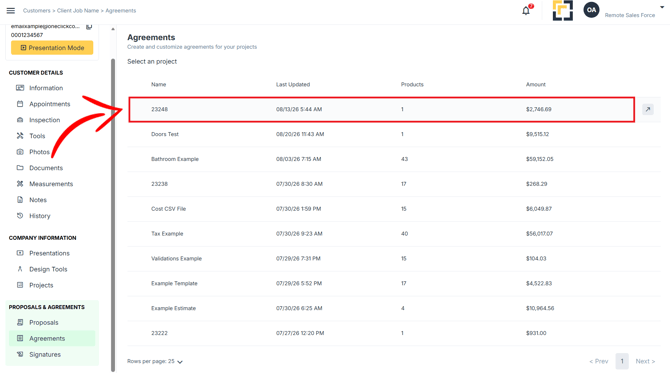The width and height of the screenshot is (670, 373).
Task: Click the Amount column header
Action: coord(536,85)
